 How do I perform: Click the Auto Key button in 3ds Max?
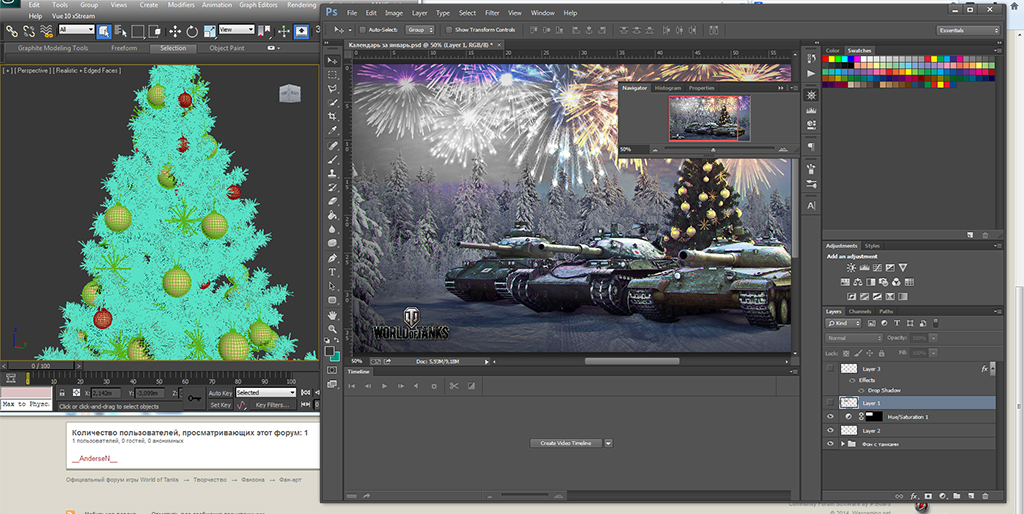[x=220, y=393]
